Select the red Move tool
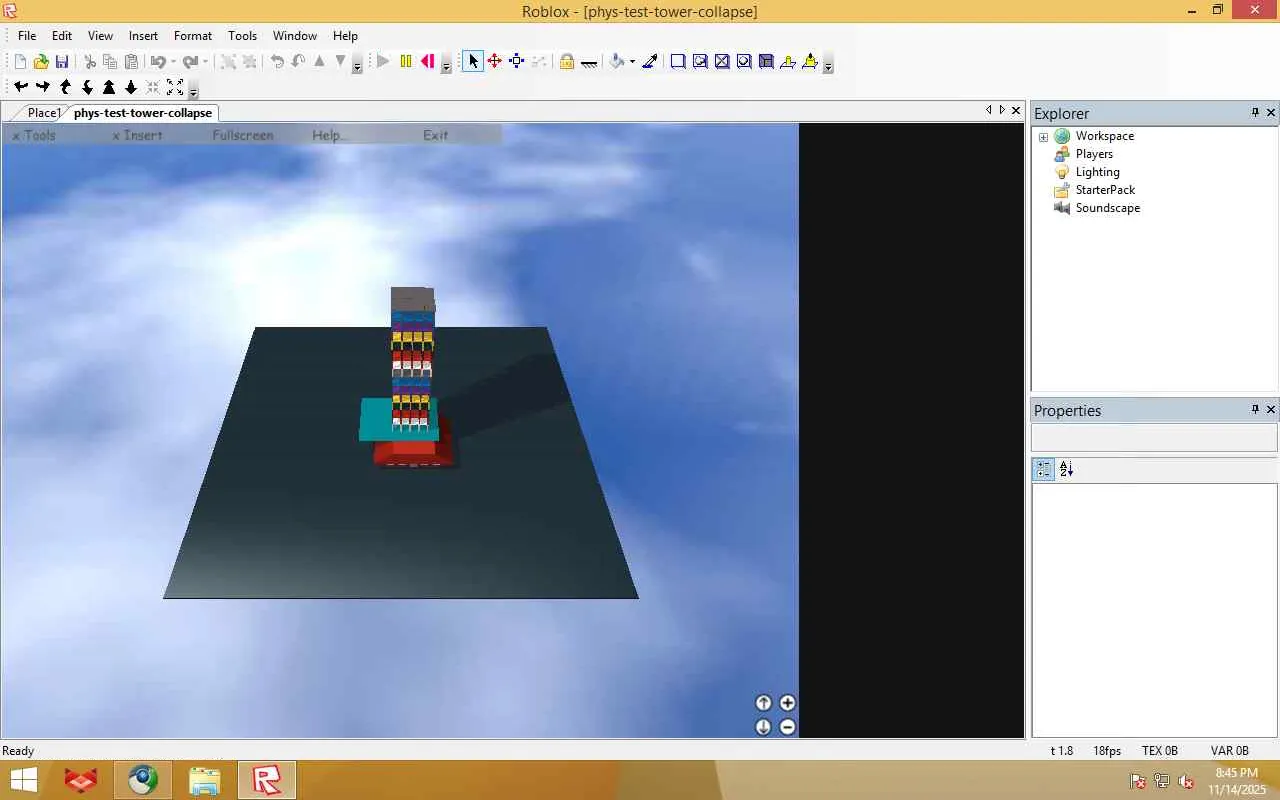1280x800 pixels. (x=495, y=62)
